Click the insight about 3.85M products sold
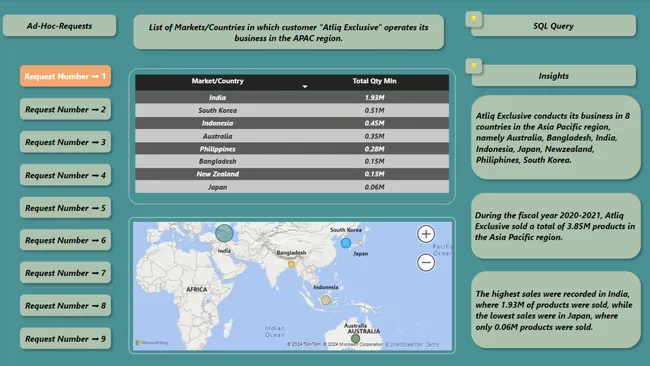 point(555,226)
